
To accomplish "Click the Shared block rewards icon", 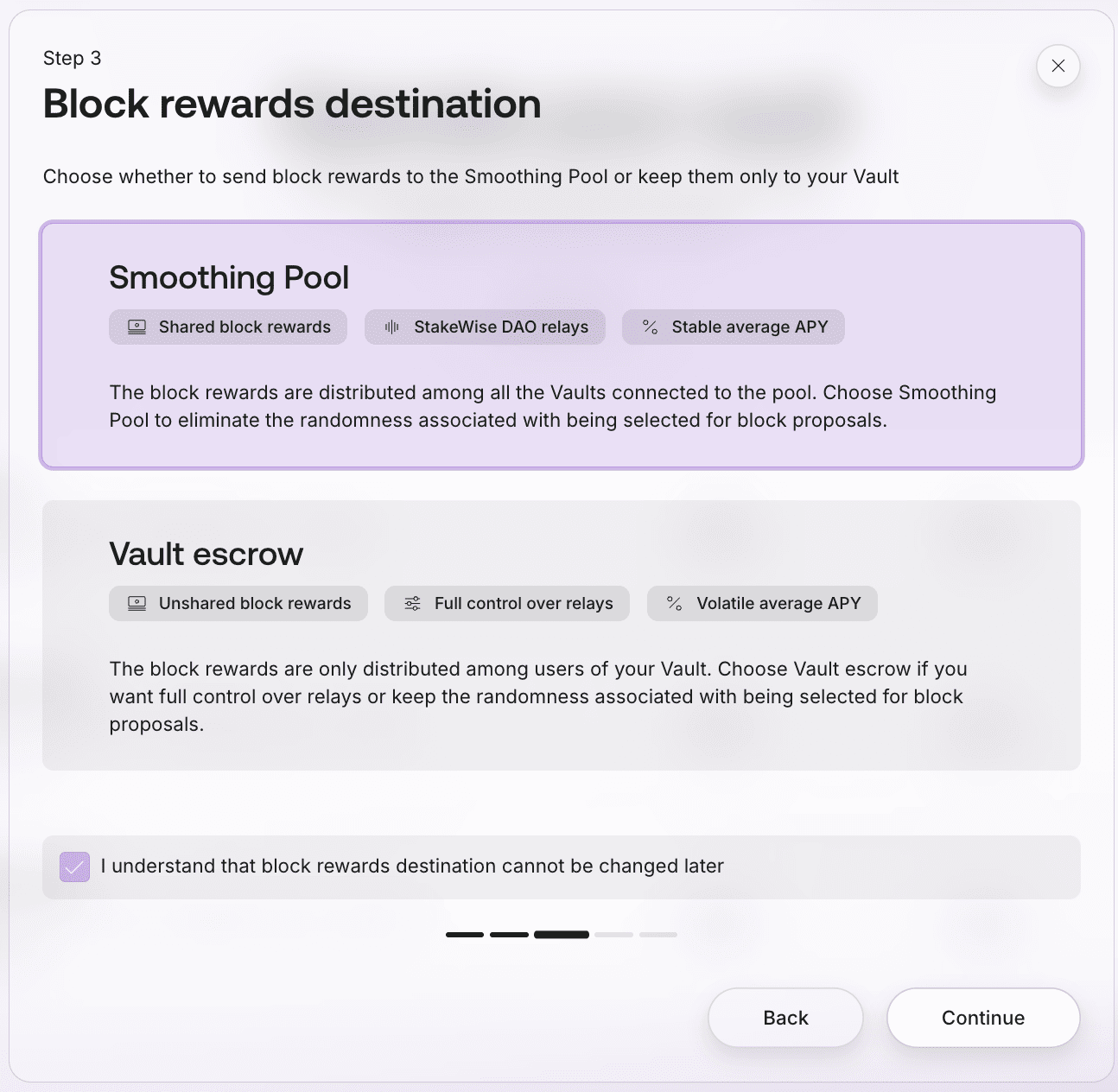I will coord(137,327).
